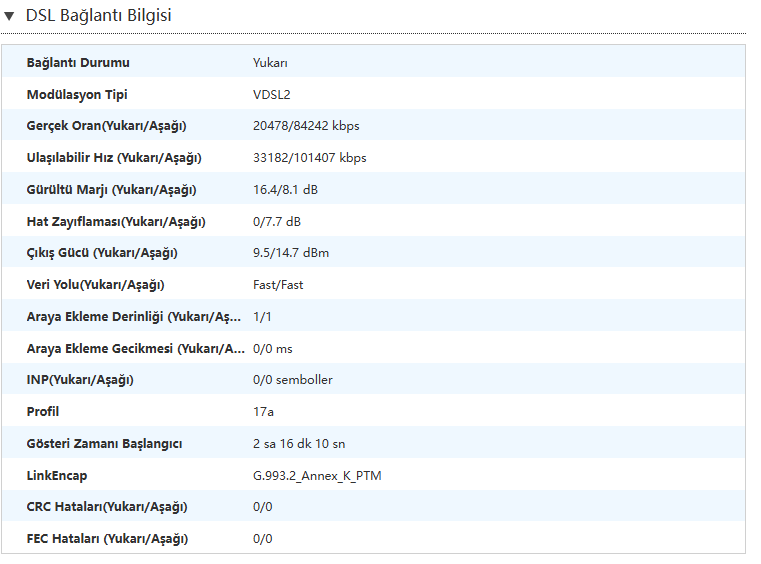The width and height of the screenshot is (761, 564).
Task: Select the Gerçek Oran(Yukarı/Aşağı) label
Action: click(x=106, y=126)
